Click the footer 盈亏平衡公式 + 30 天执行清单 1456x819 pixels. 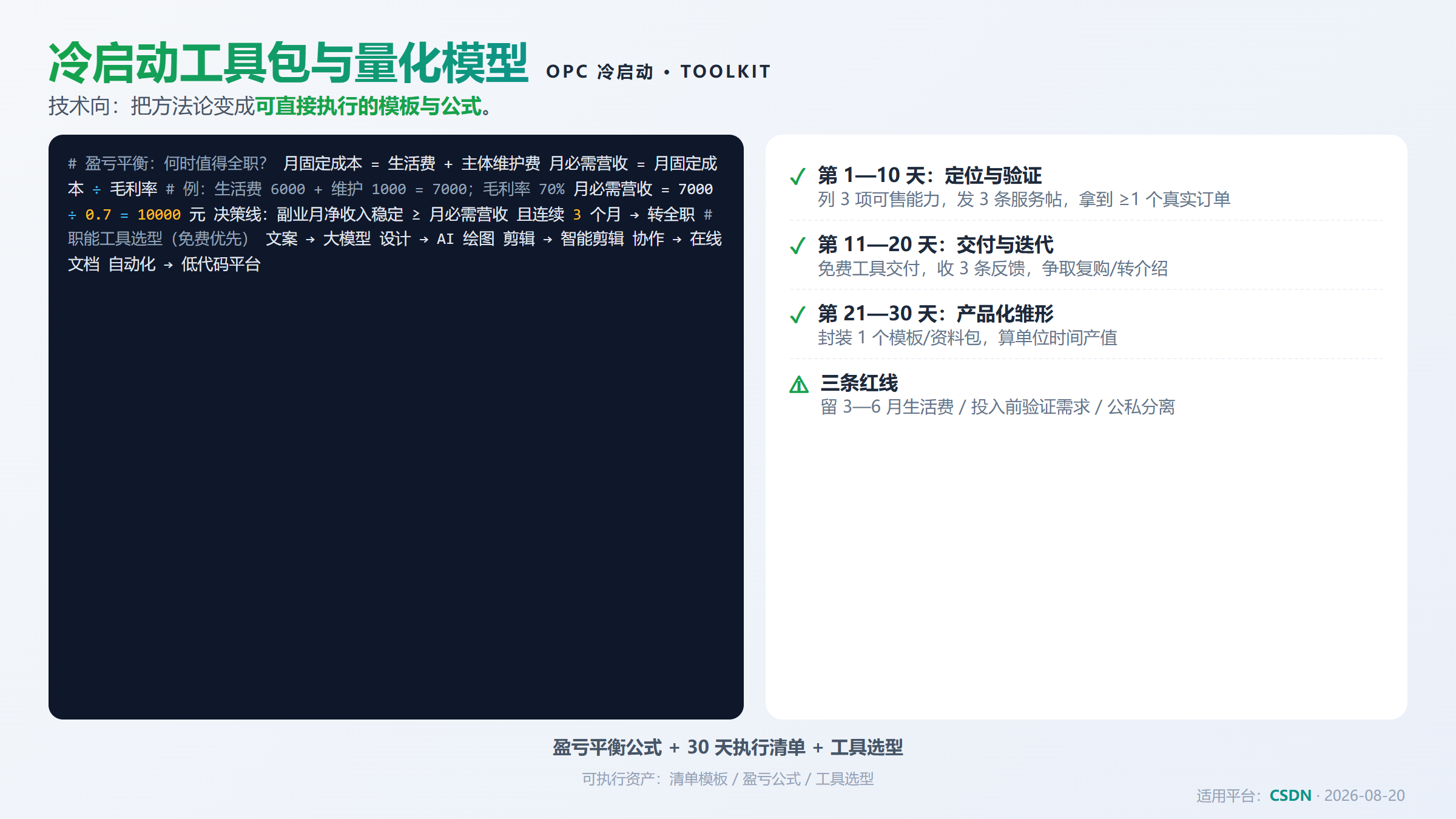679,747
